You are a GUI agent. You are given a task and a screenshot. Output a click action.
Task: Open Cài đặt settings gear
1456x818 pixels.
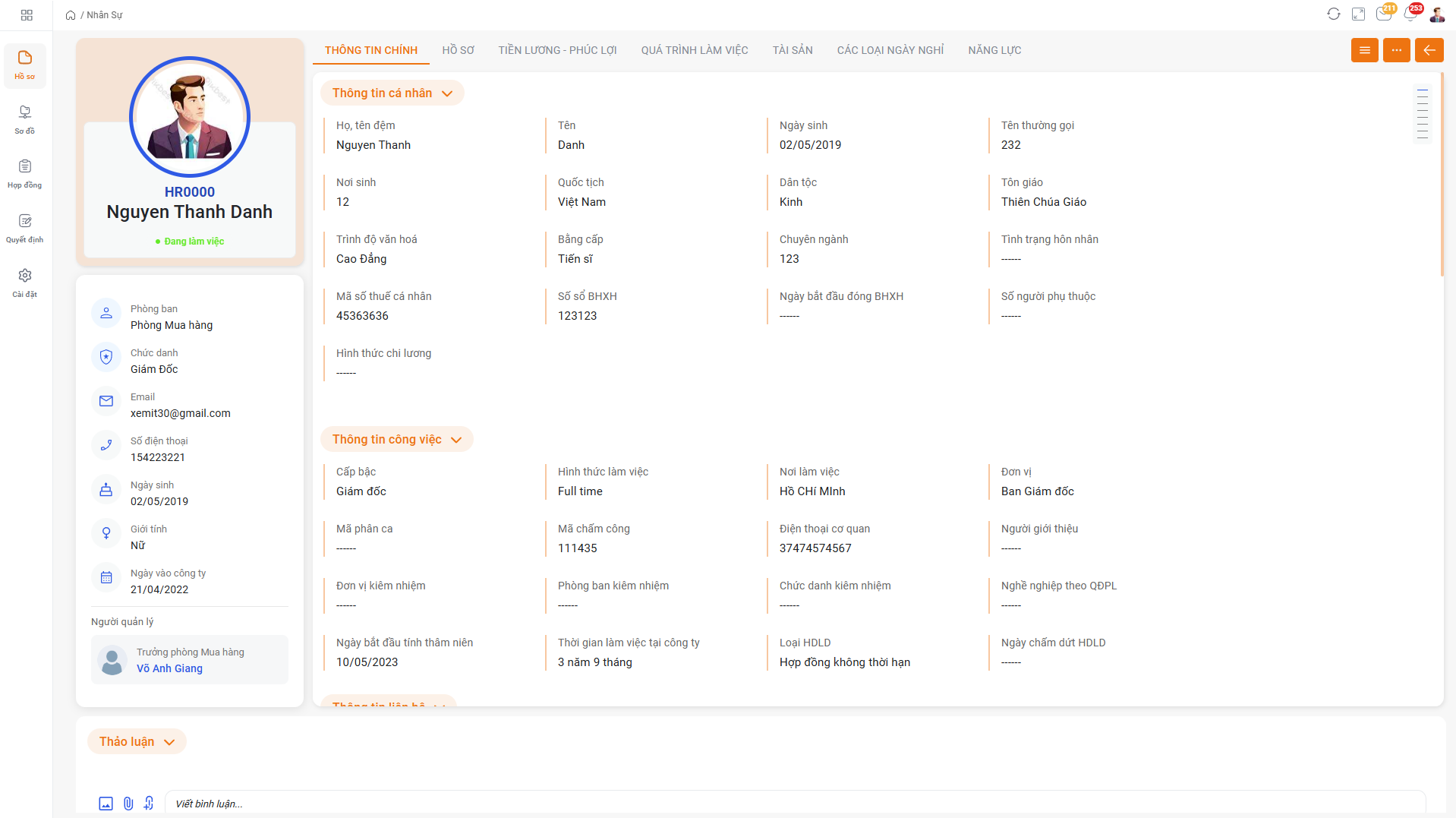(x=25, y=283)
